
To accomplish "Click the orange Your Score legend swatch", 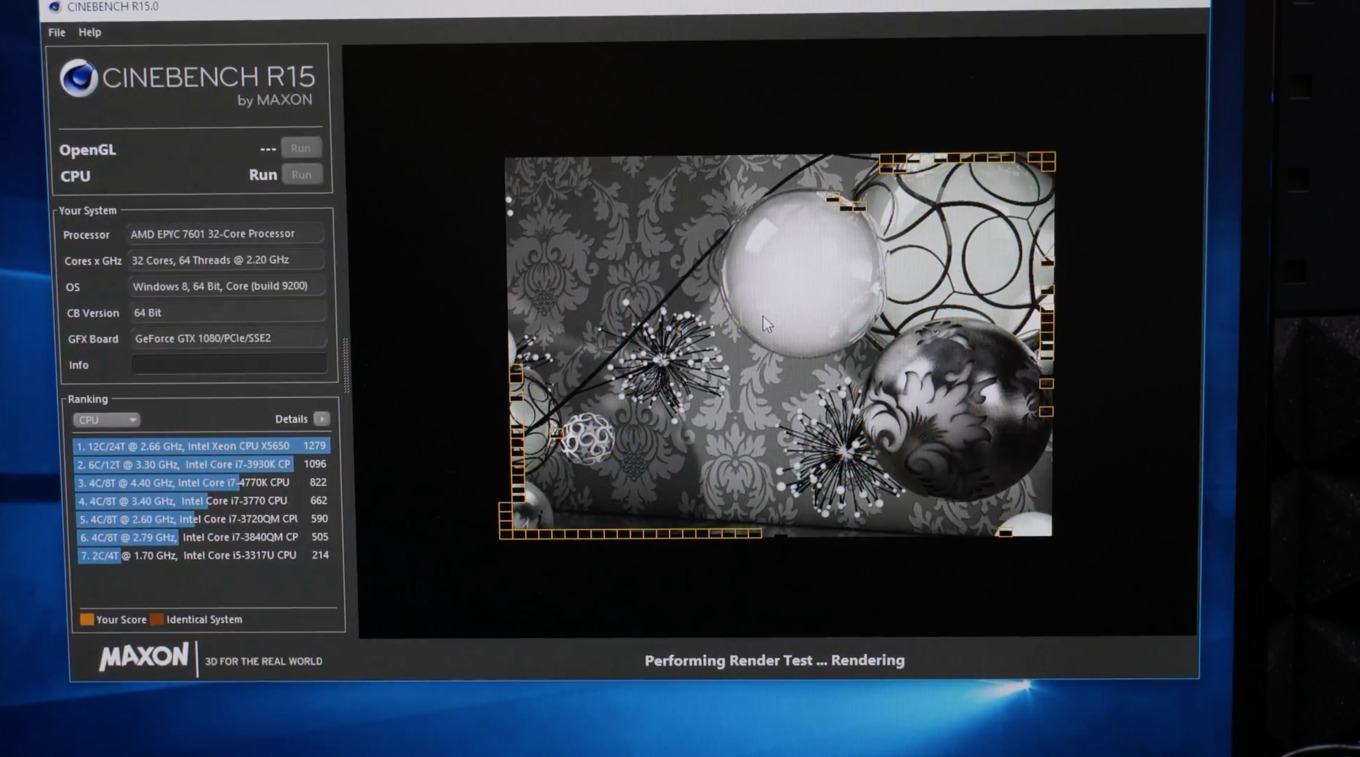I will click(87, 619).
